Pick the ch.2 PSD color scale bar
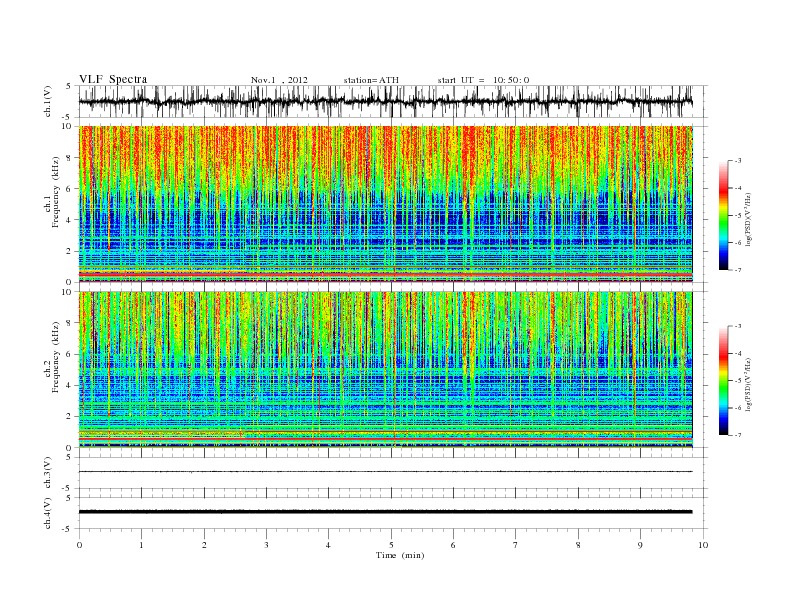The height and width of the screenshot is (612, 792). click(723, 381)
